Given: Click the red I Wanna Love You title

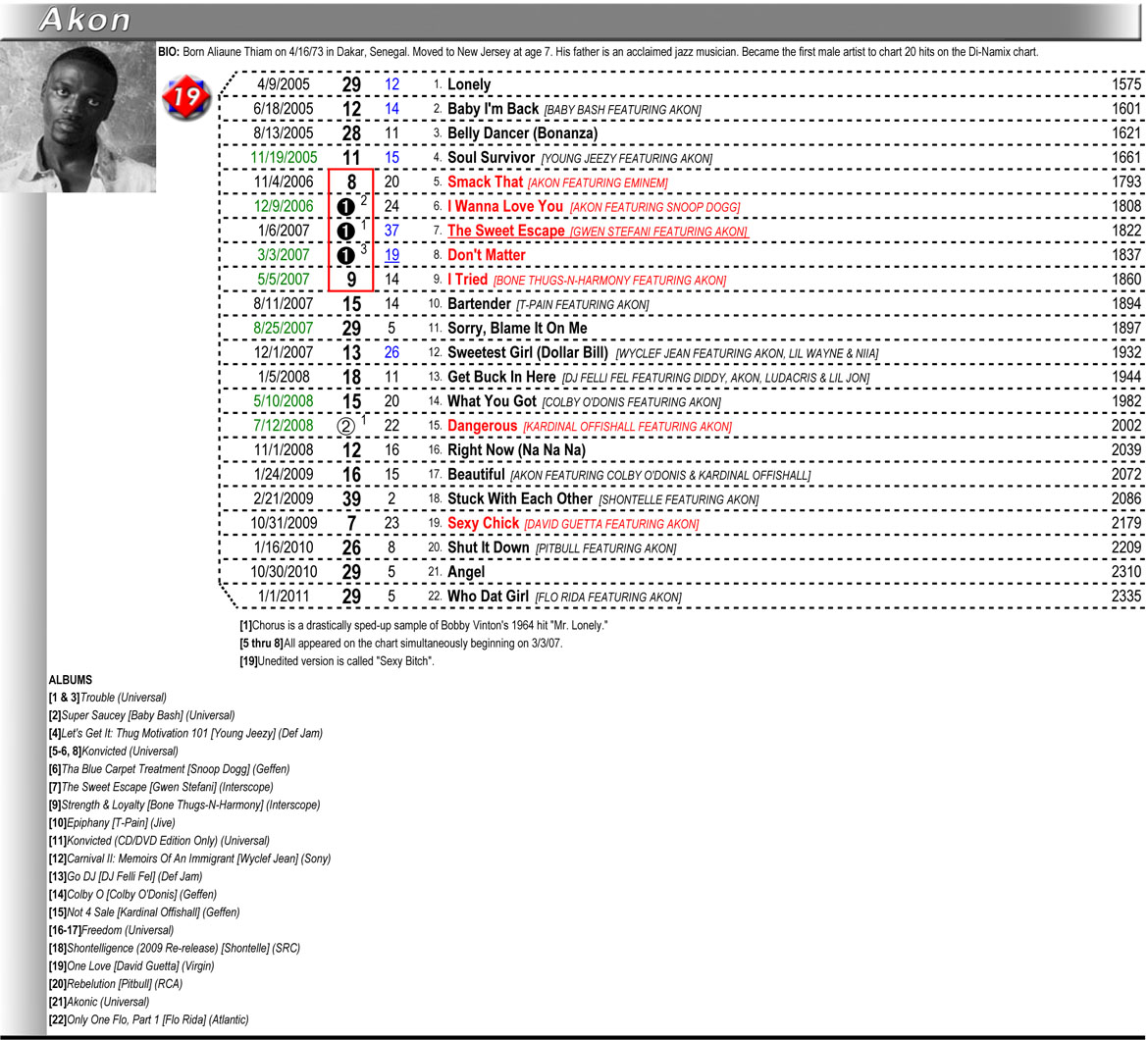Looking at the screenshot, I should pyautogui.click(x=505, y=206).
